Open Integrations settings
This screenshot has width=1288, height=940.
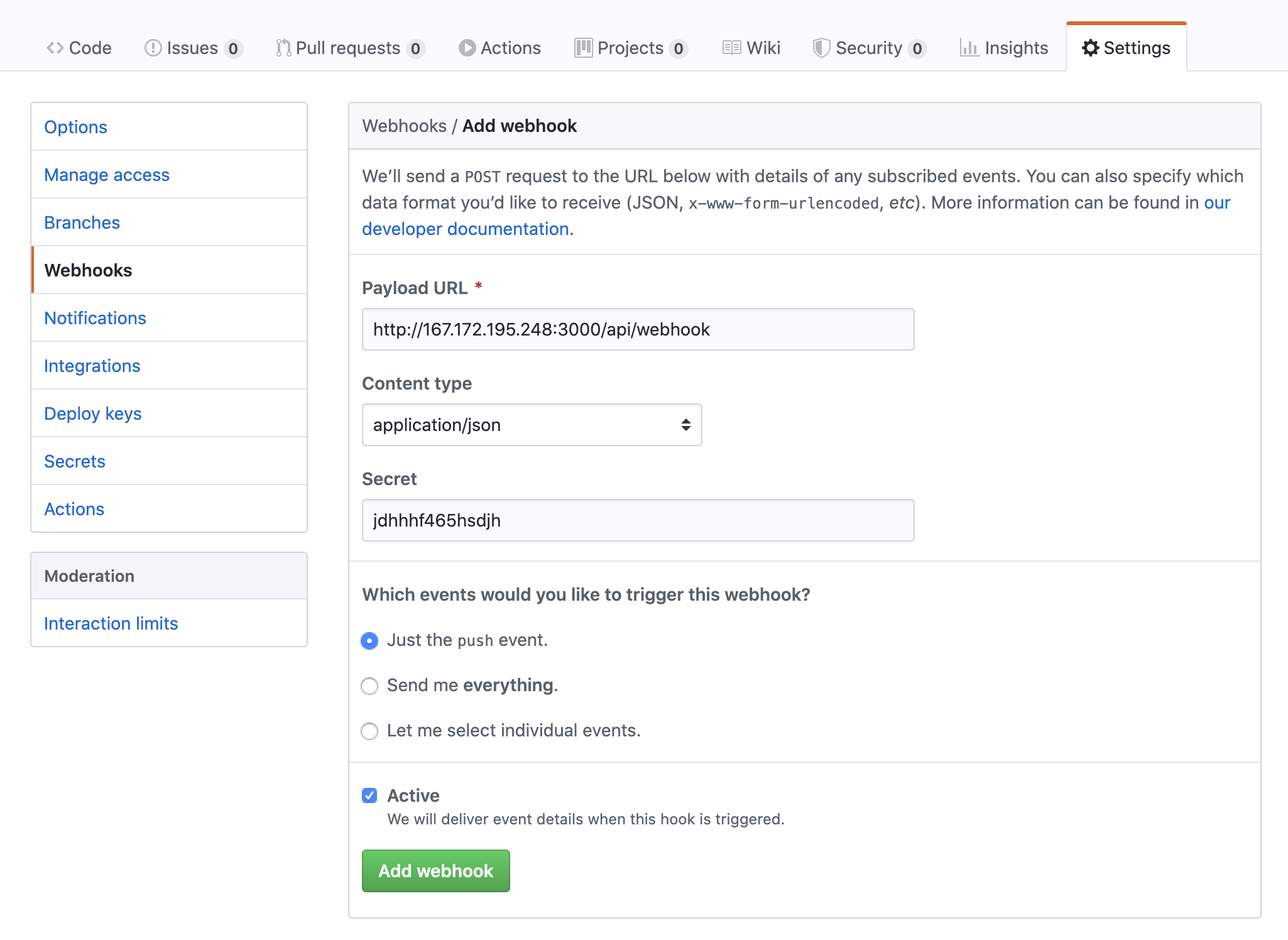click(x=169, y=366)
